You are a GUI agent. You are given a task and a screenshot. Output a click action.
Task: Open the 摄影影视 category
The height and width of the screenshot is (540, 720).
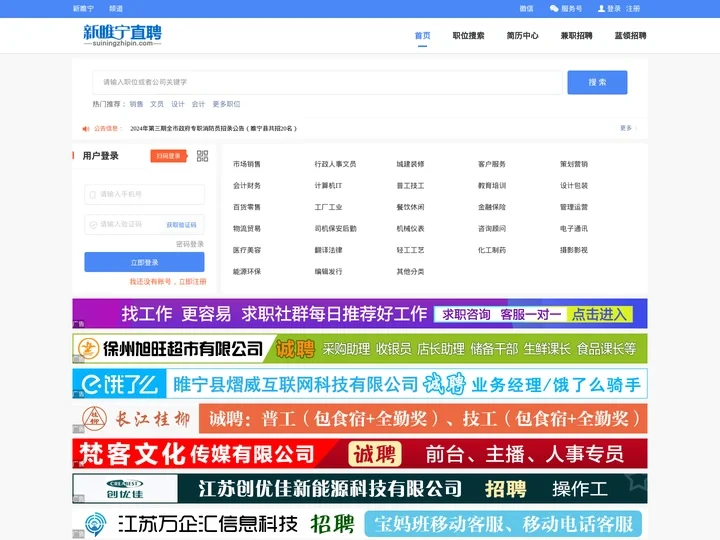point(574,250)
